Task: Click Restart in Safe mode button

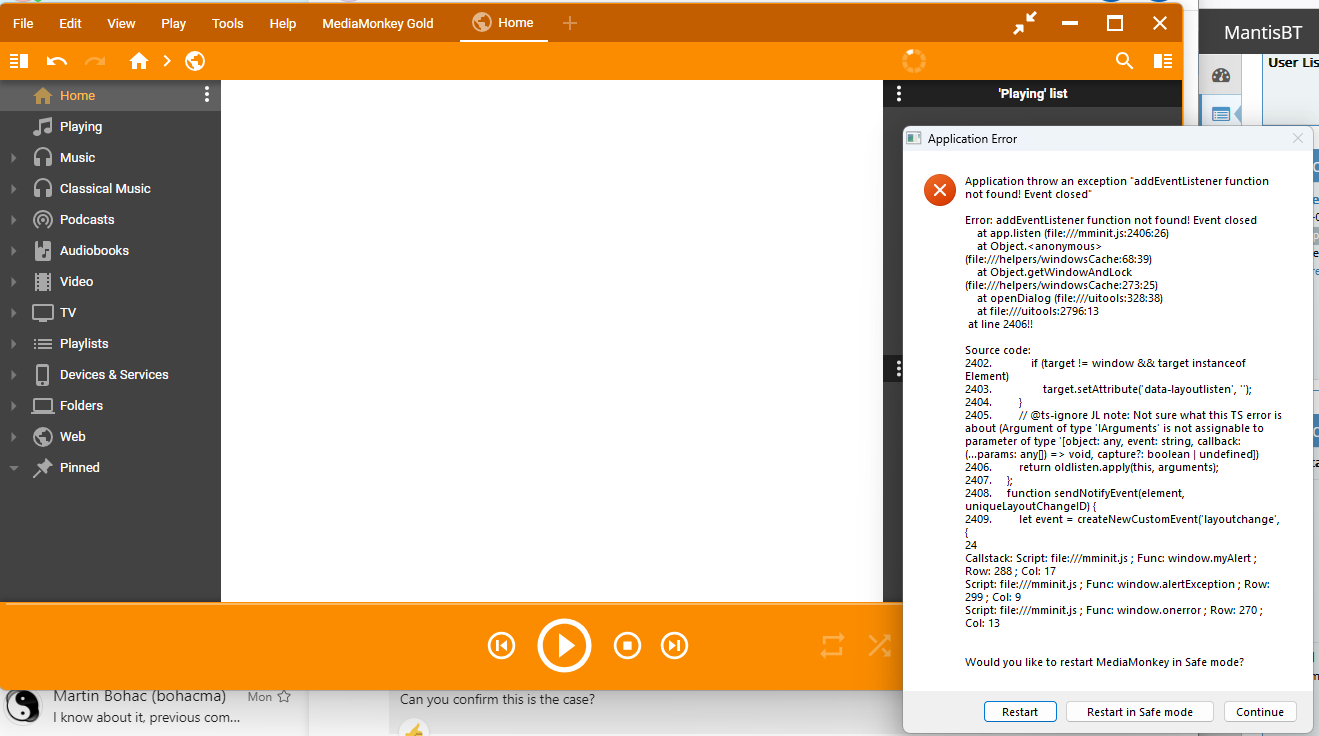Action: click(x=1139, y=712)
